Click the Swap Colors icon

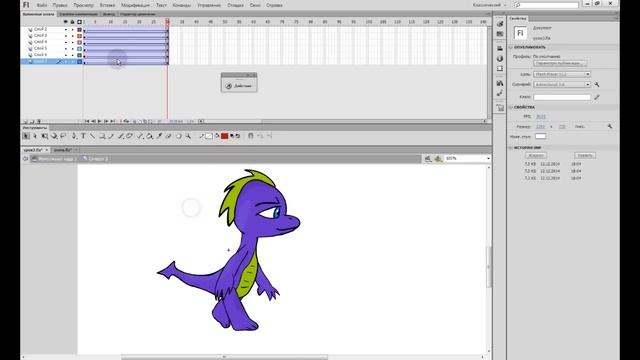pyautogui.click(x=238, y=136)
